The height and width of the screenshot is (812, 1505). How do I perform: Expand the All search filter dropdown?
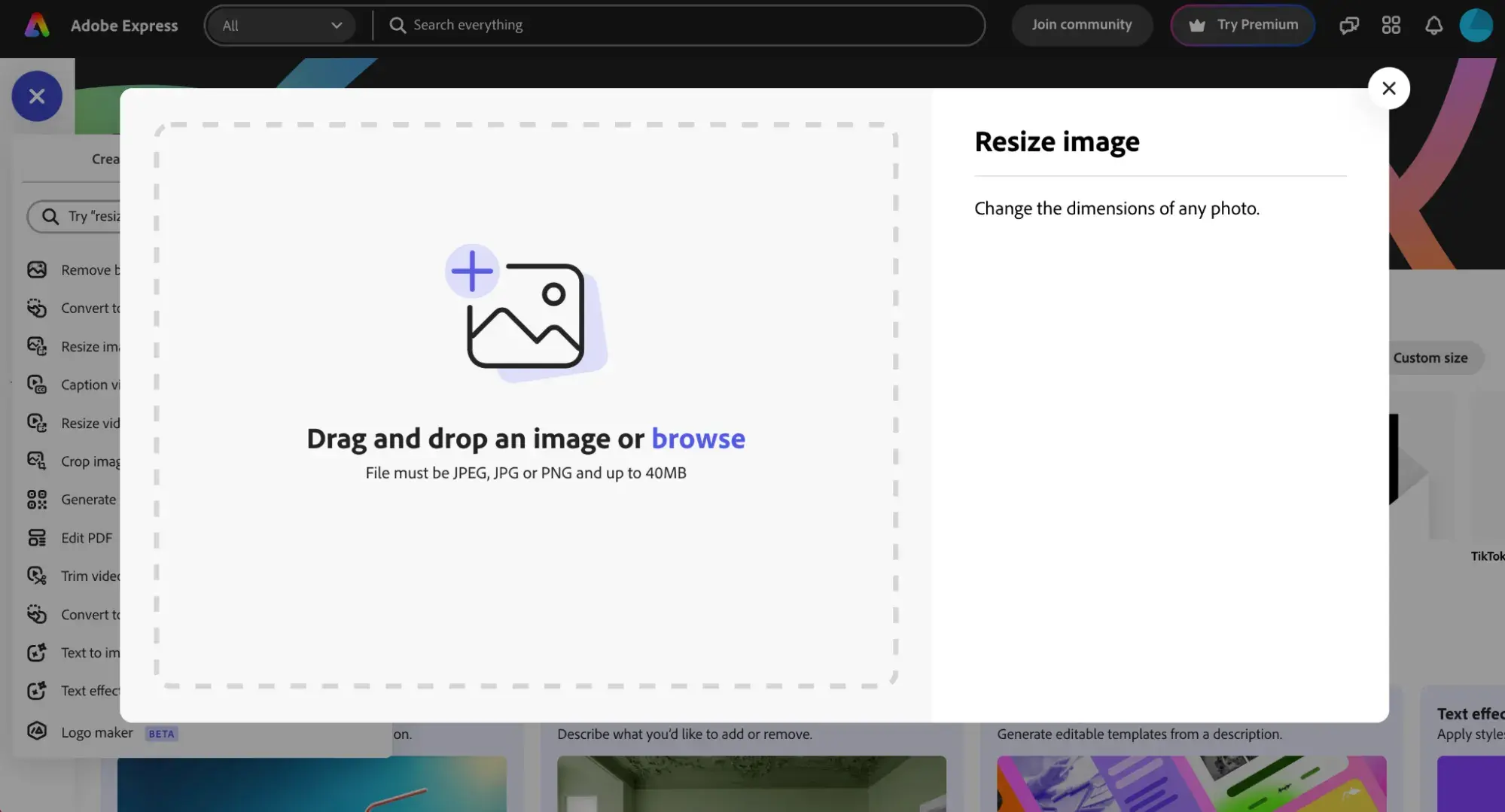281,26
